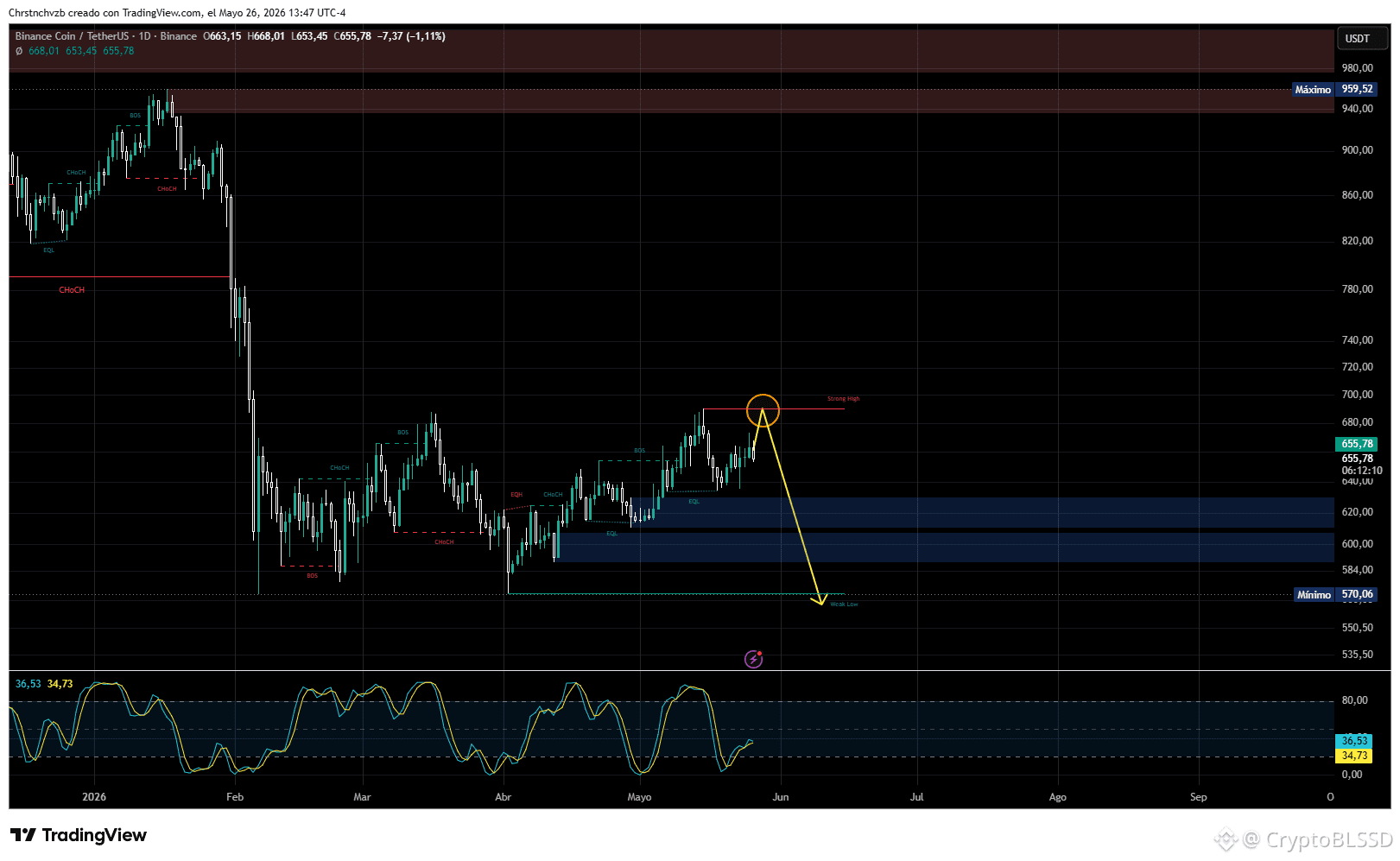Click the 959,52 maximum price tag

coord(1357,89)
